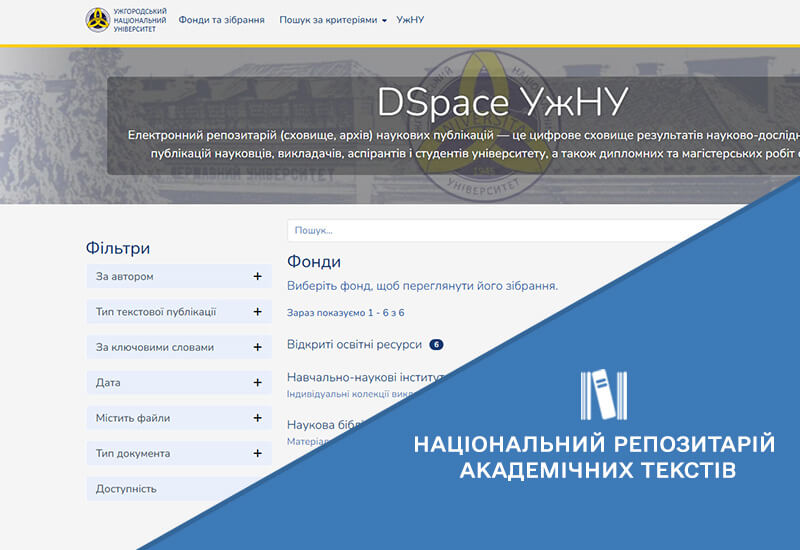
Task: Click the Зараз показуємо 1 - 6 з 6 text
Action: pyautogui.click(x=345, y=313)
